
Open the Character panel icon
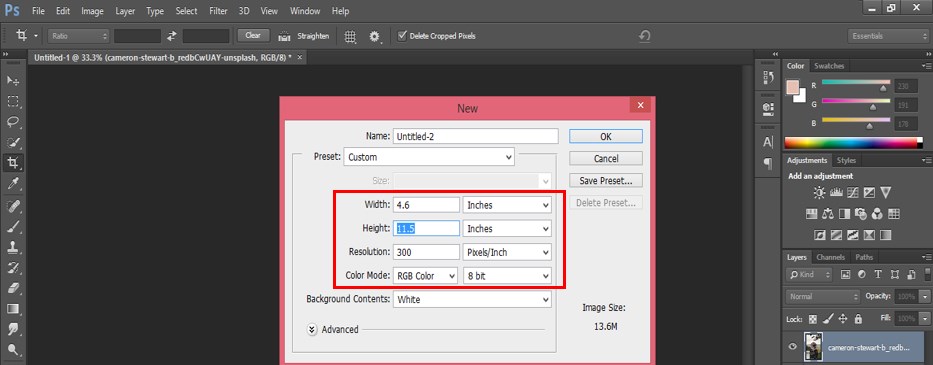(x=768, y=142)
